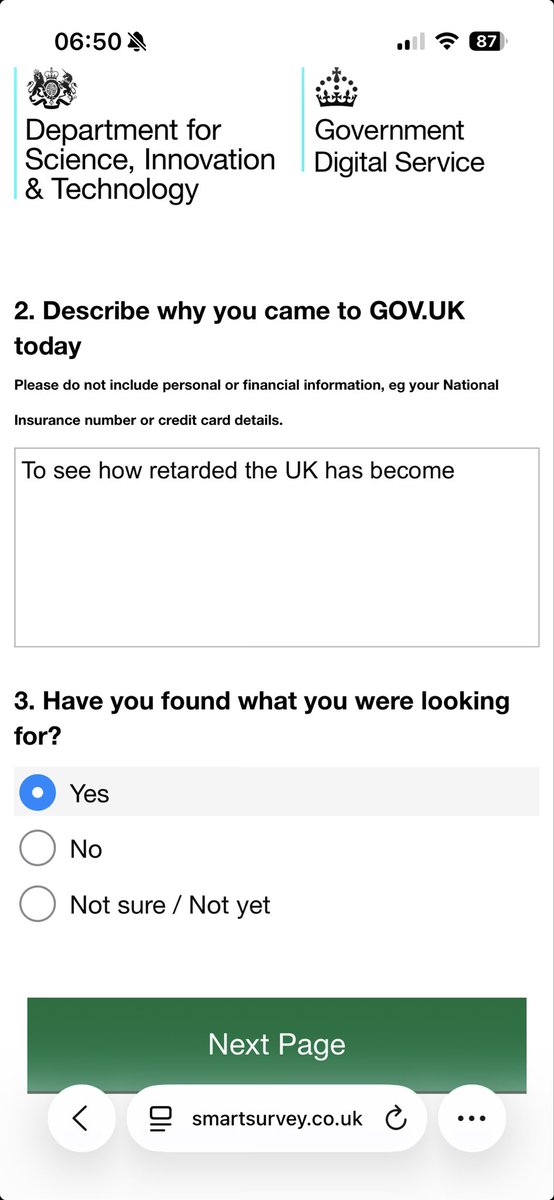Tap the Government Digital Service logo text
This screenshot has height=1200, width=554.
pos(399,146)
